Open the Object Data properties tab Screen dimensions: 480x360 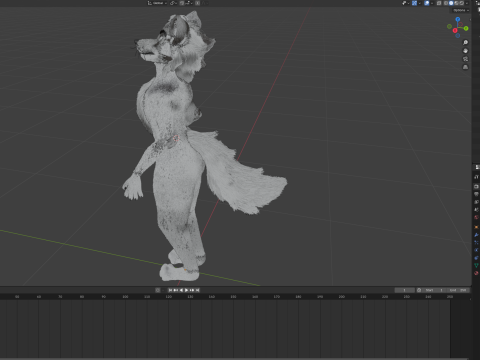pos(476,265)
